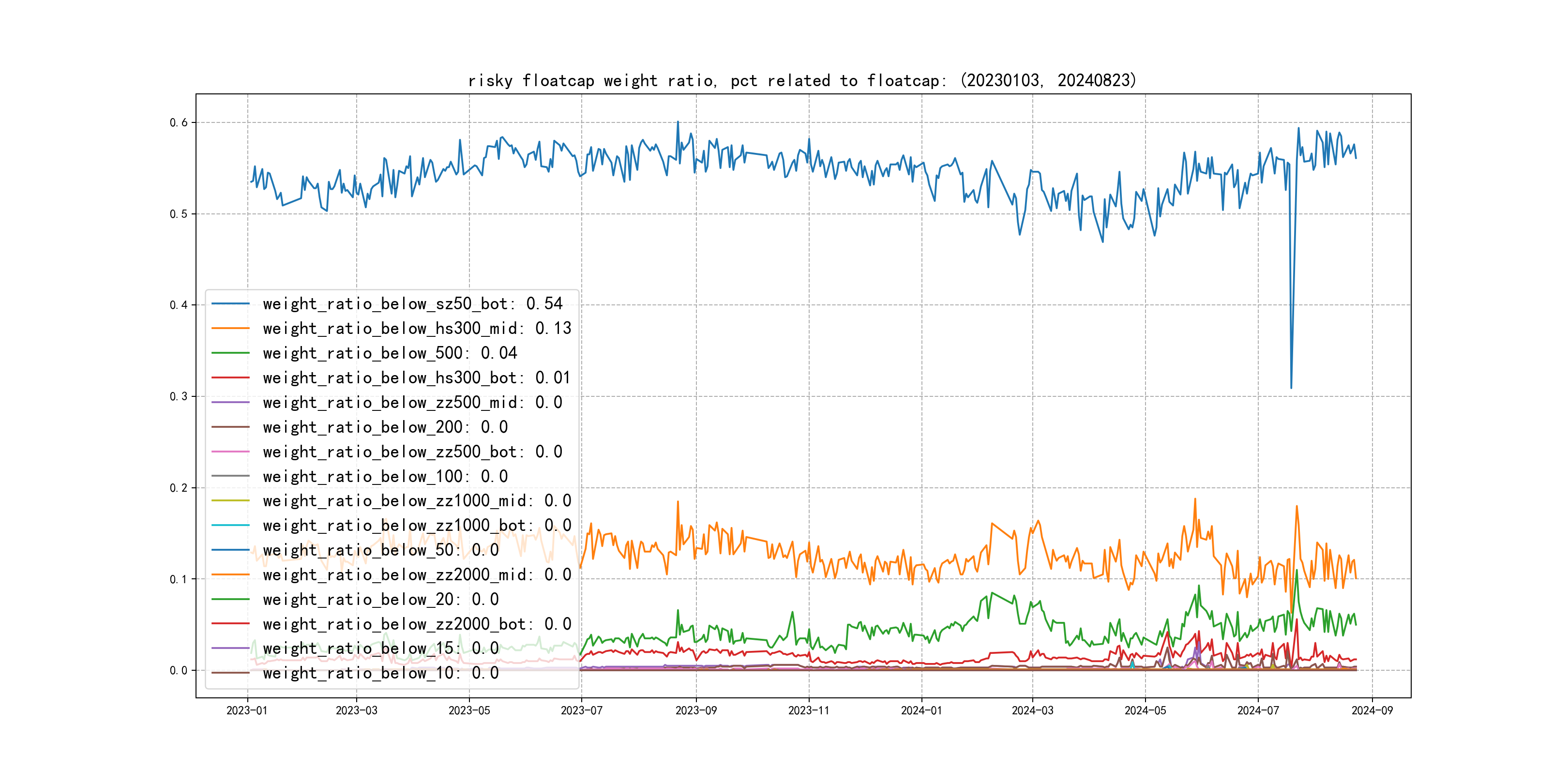This screenshot has width=1568, height=784.
Task: Click the weight_ratio_below_sz50_bot legend label
Action: pyautogui.click(x=413, y=304)
